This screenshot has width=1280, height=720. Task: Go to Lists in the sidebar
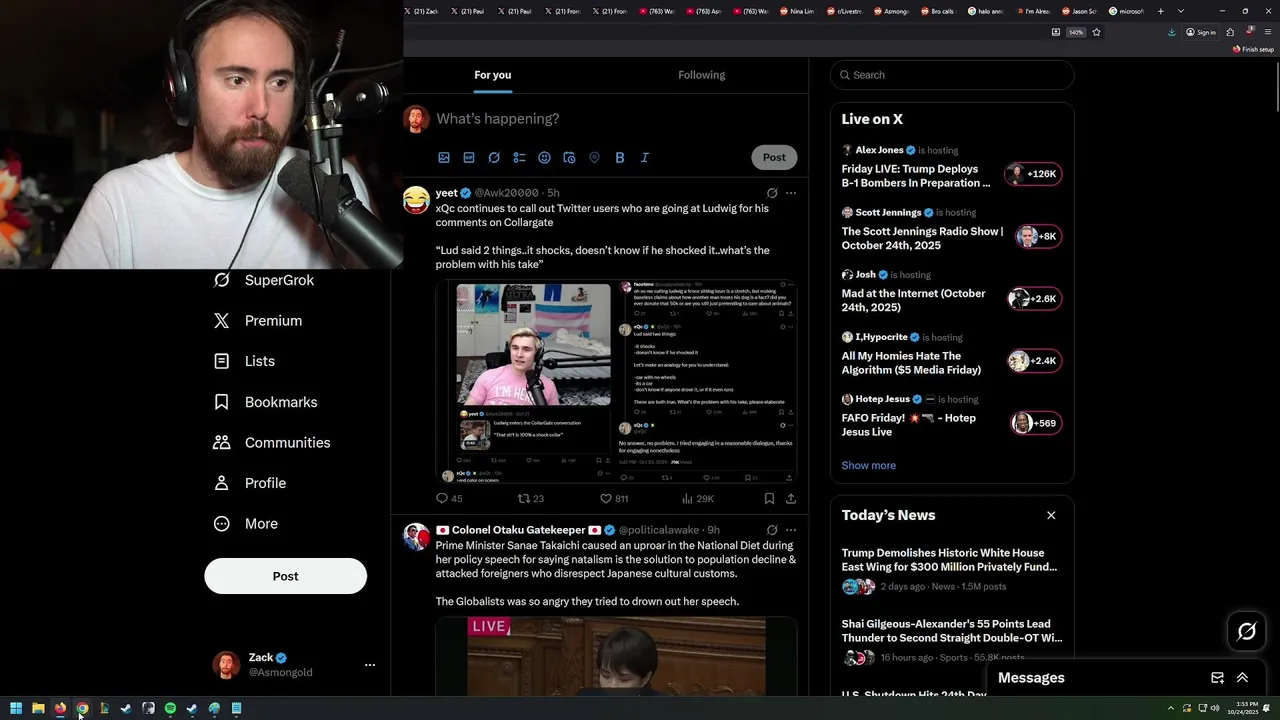[245, 361]
